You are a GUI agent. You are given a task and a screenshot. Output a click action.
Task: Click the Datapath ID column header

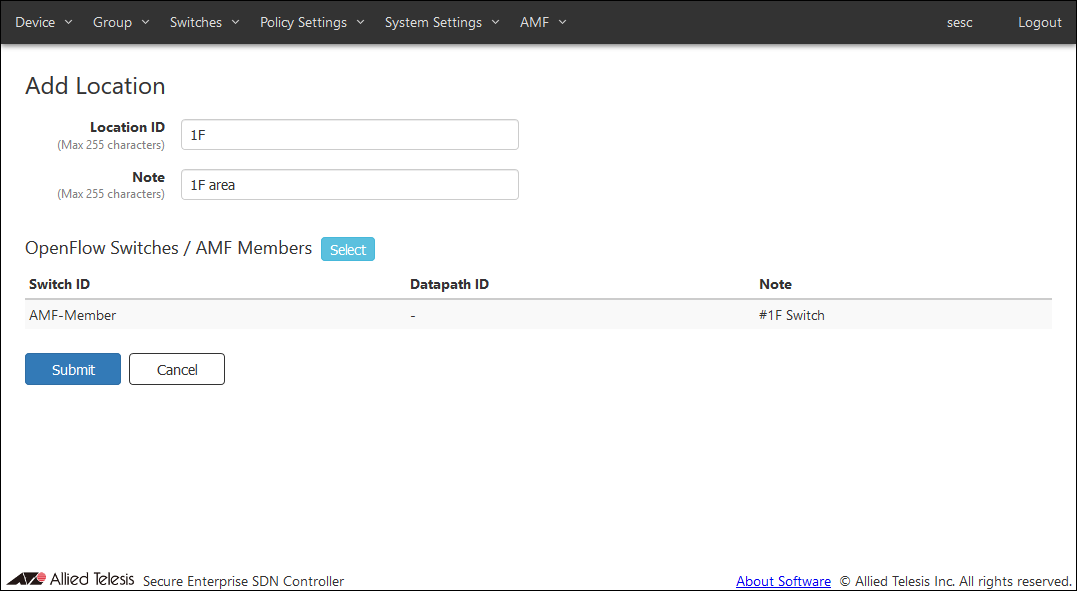449,284
